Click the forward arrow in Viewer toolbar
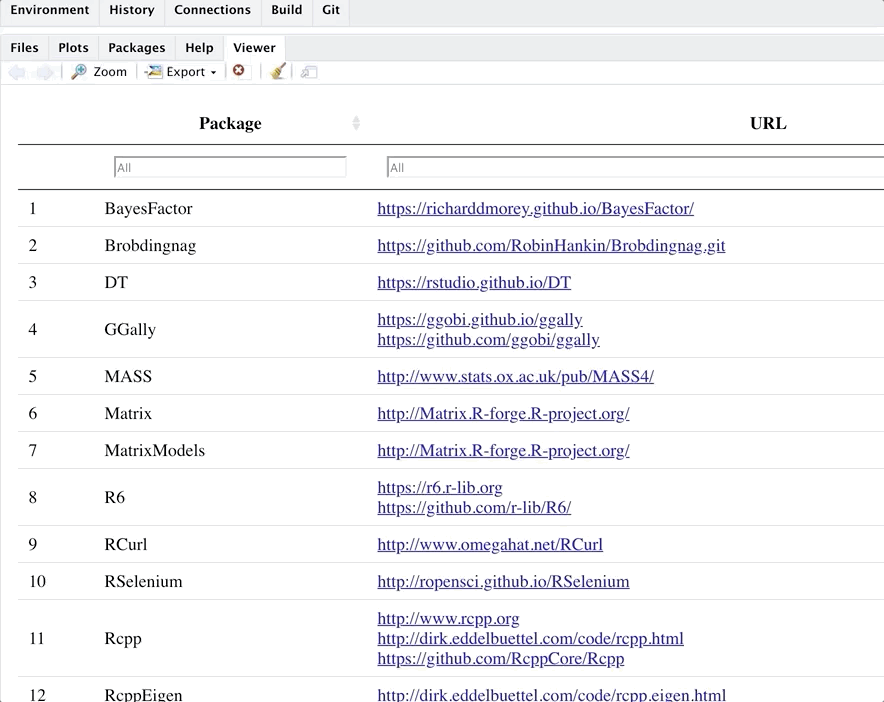The height and width of the screenshot is (702, 884). point(45,72)
